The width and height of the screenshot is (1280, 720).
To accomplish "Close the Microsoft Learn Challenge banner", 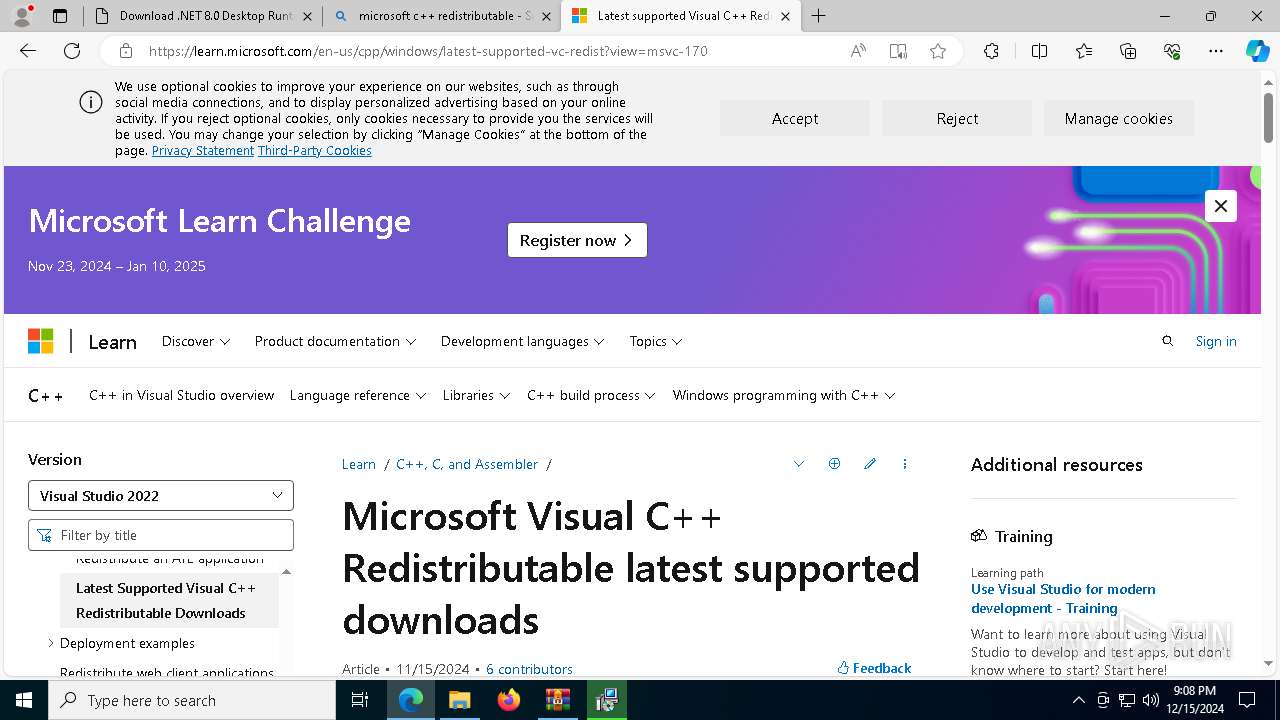I will (1221, 206).
